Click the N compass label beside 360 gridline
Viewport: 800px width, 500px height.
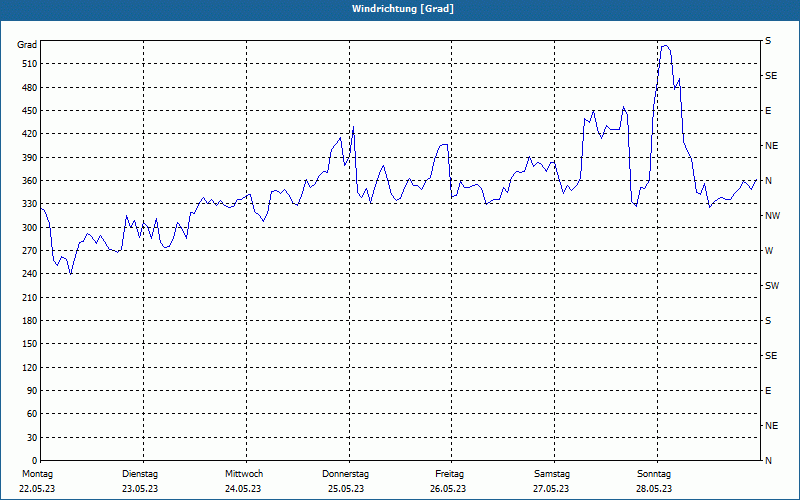coord(768,181)
